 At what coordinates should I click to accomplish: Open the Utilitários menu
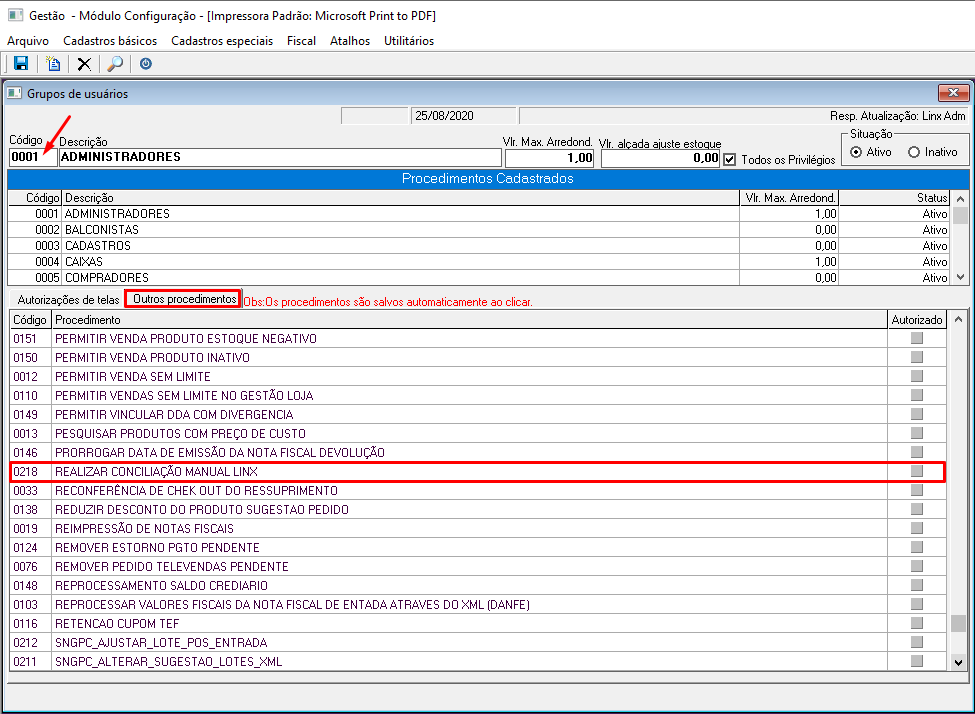(x=409, y=41)
